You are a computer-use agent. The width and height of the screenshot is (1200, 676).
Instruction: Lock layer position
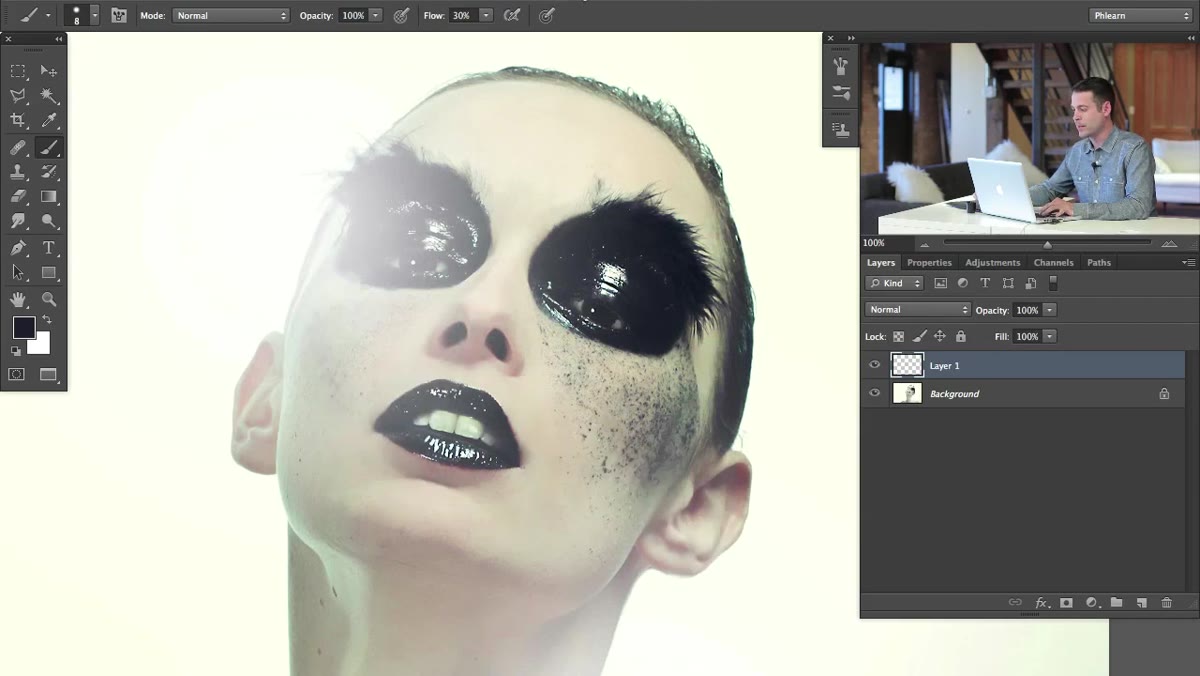coord(940,337)
